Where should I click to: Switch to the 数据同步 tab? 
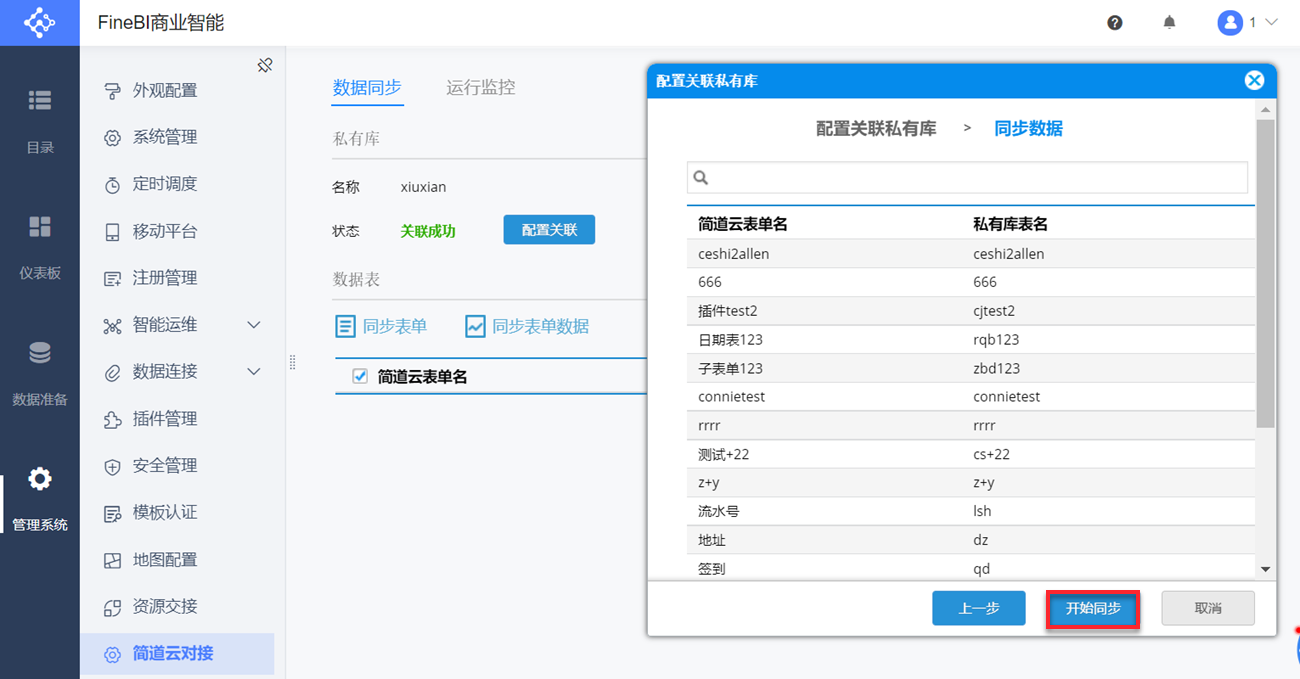[x=367, y=87]
